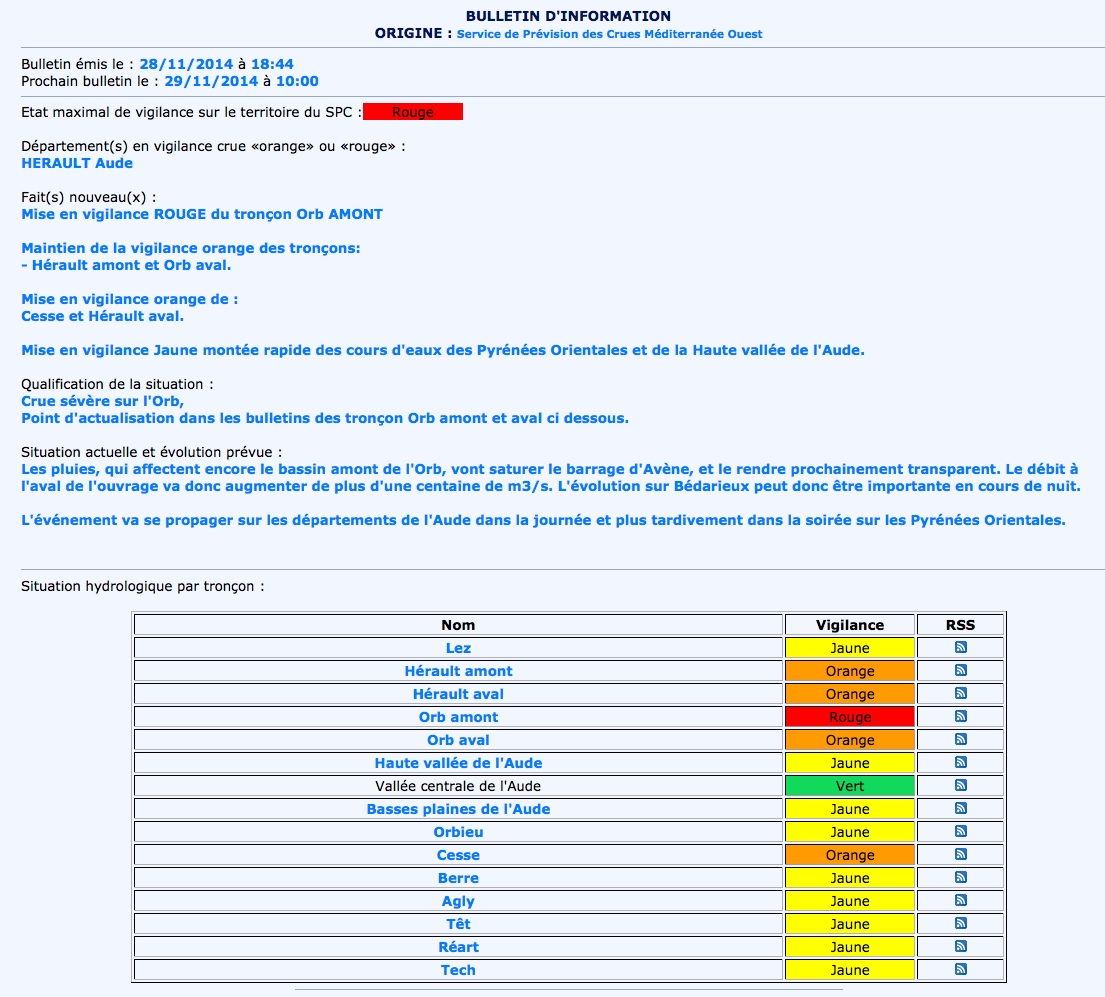
Task: Open RSS feed for Hérault amont
Action: (x=961, y=670)
